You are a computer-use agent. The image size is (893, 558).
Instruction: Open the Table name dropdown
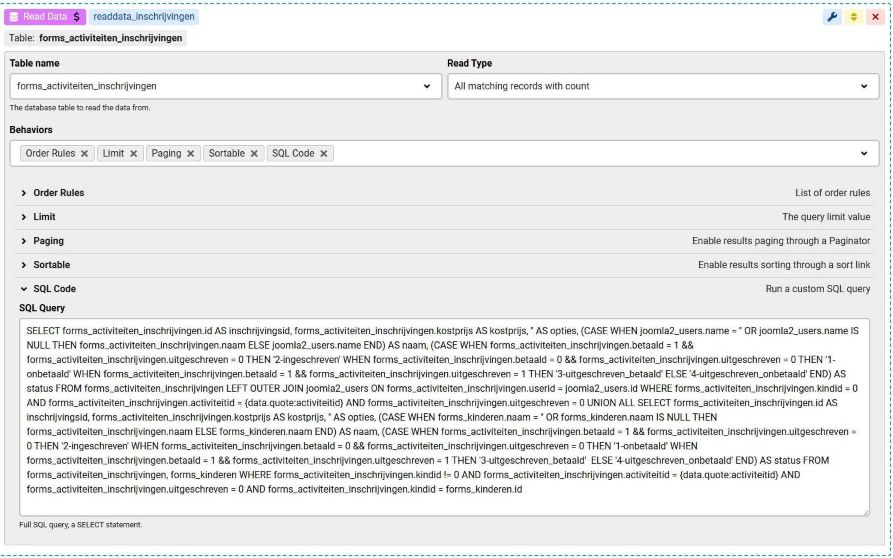coord(428,86)
